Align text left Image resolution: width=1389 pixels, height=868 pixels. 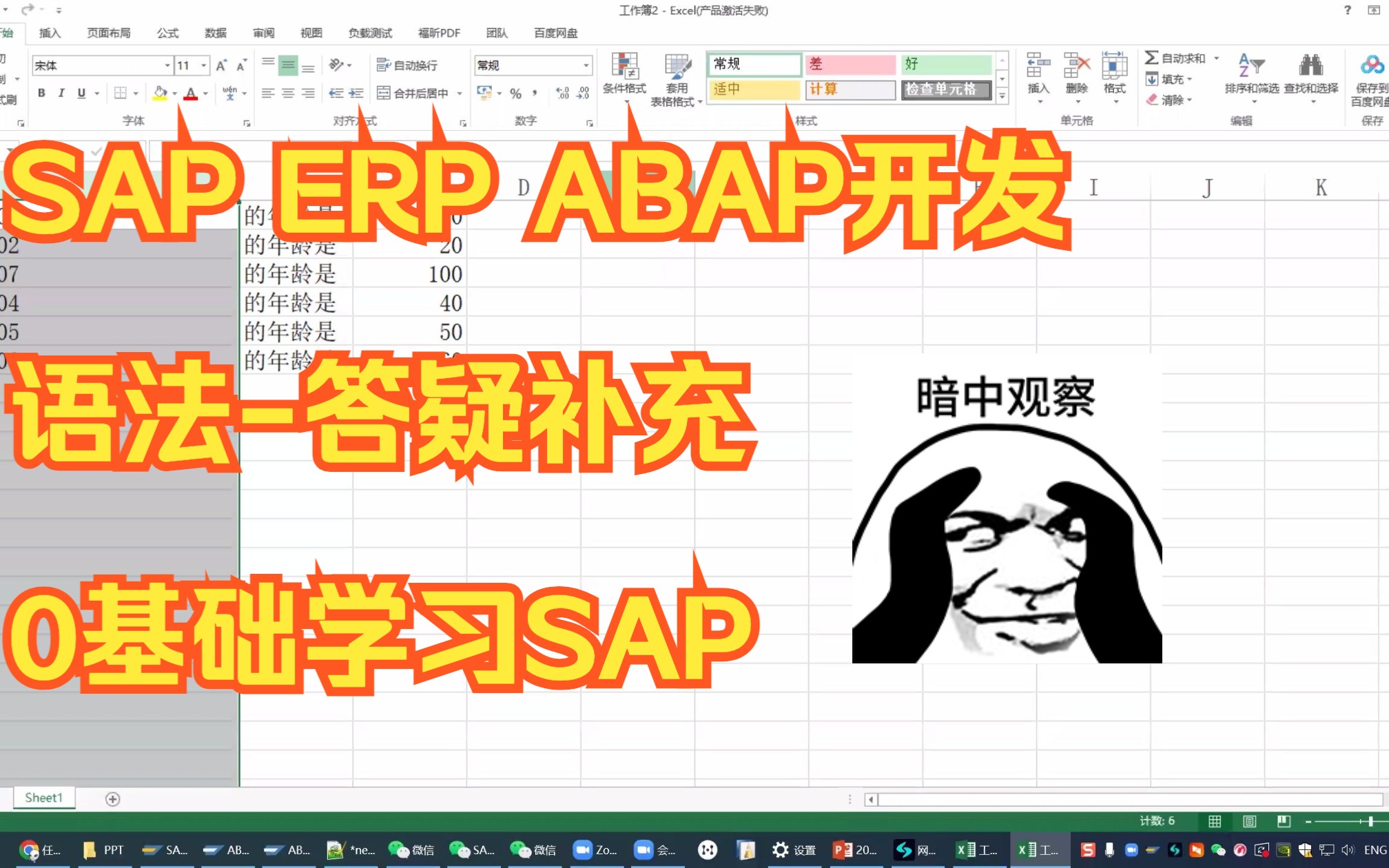click(x=269, y=93)
